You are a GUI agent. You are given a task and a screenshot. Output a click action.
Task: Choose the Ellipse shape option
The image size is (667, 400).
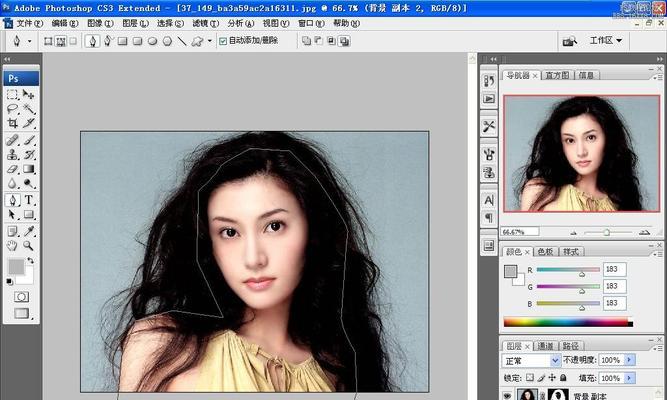[152, 41]
